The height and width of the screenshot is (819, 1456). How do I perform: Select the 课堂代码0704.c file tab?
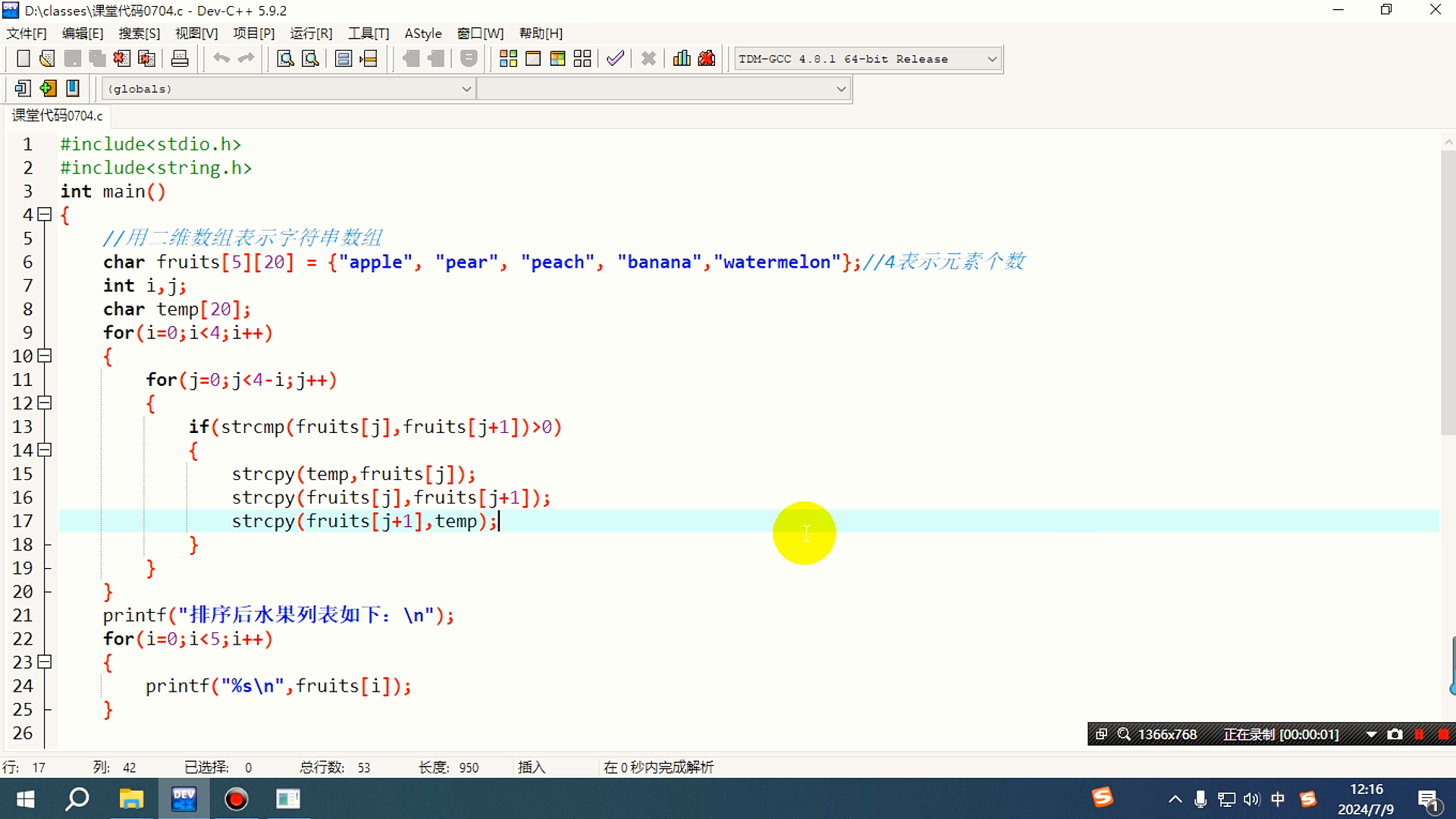57,115
